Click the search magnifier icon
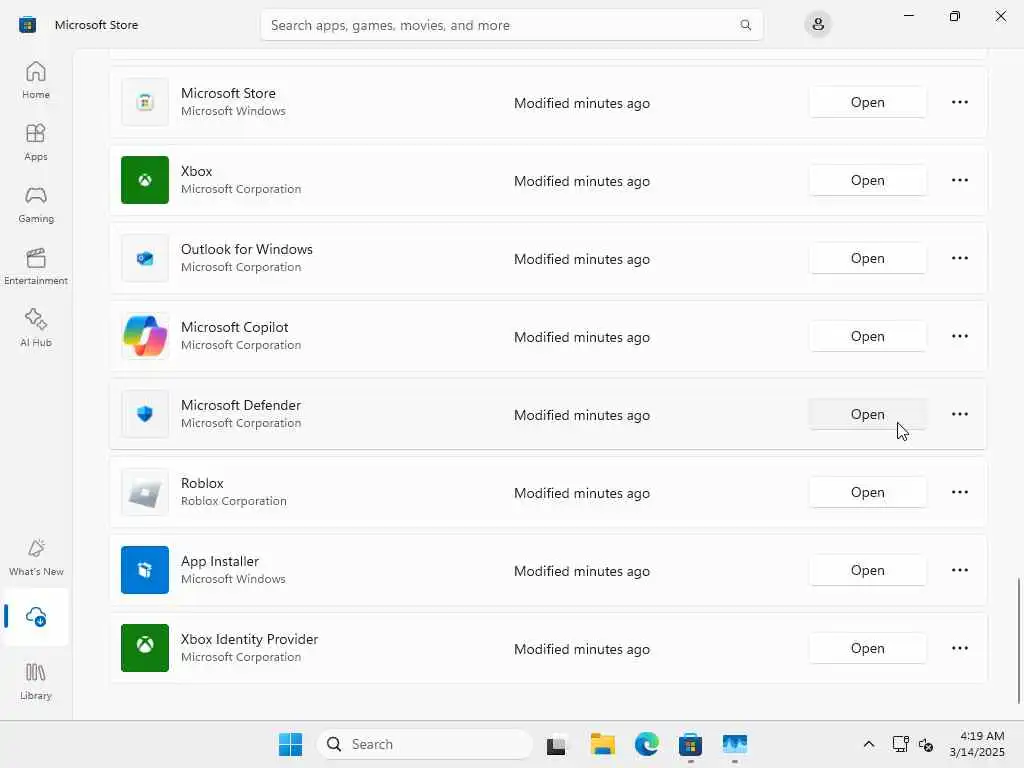Viewport: 1024px width, 768px height. [x=745, y=25]
